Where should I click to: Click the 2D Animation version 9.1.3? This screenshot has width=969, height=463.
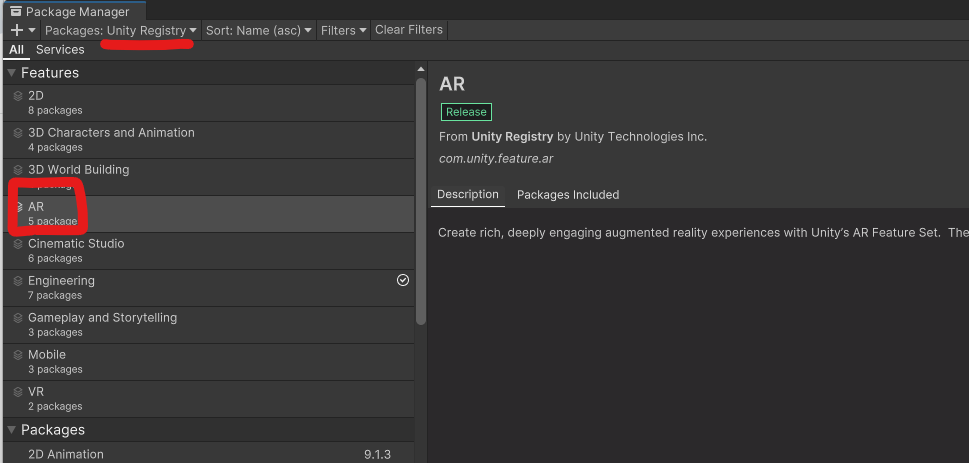pos(378,454)
